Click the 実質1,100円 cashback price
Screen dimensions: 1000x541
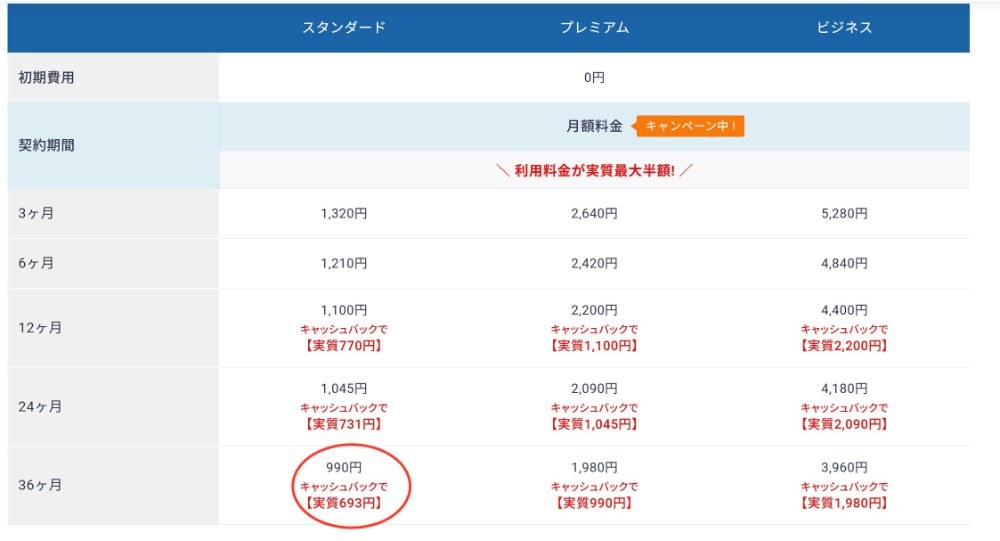[594, 346]
